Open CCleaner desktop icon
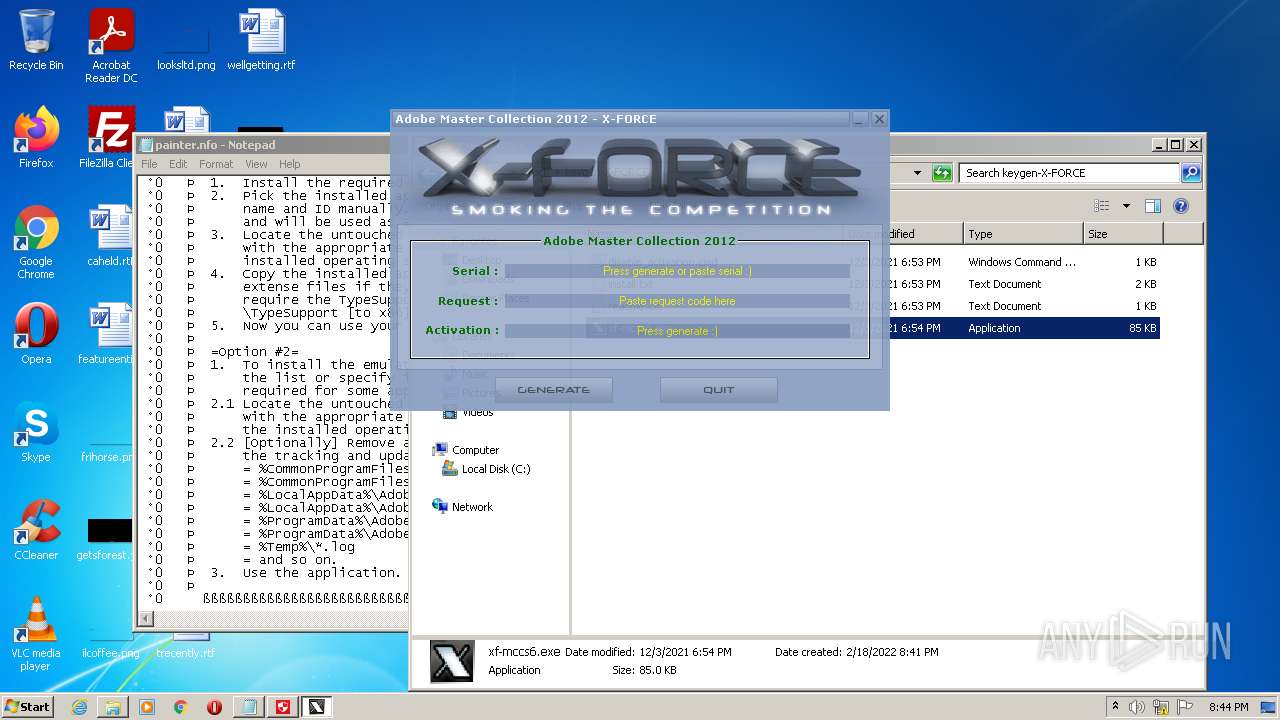The image size is (1280, 720). tap(36, 530)
